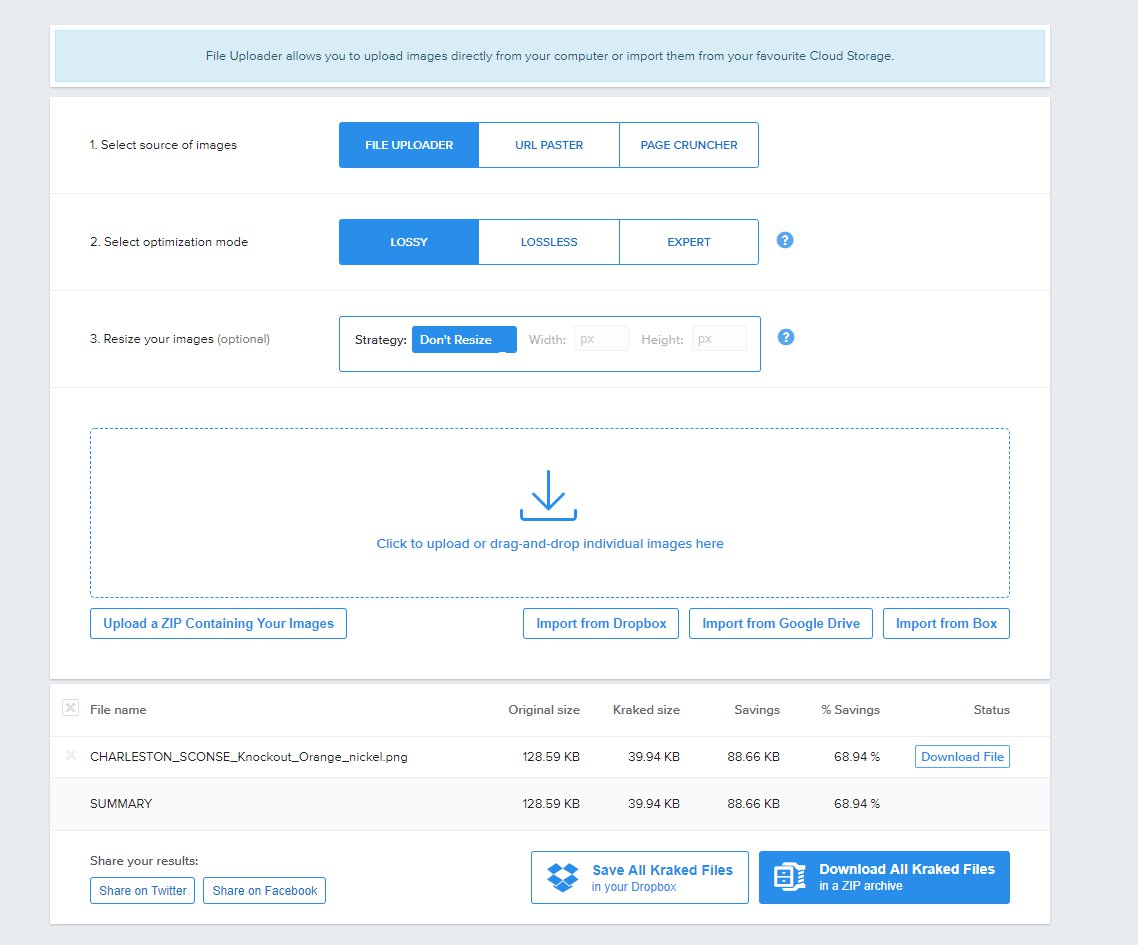Image resolution: width=1138 pixels, height=945 pixels.
Task: Click the help icon beside resize options
Action: click(x=786, y=337)
